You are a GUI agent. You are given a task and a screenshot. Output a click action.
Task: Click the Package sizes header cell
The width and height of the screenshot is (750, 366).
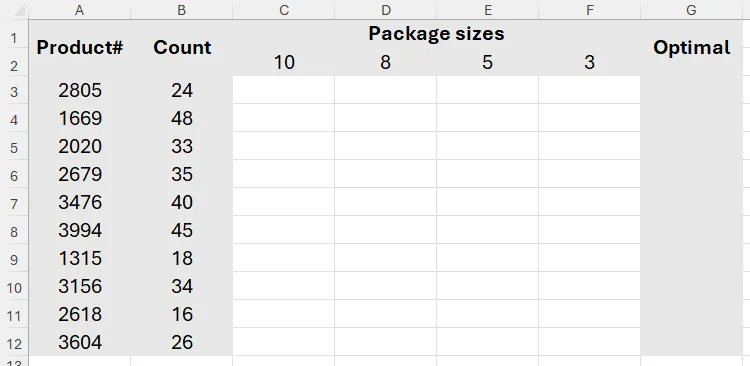(x=436, y=34)
